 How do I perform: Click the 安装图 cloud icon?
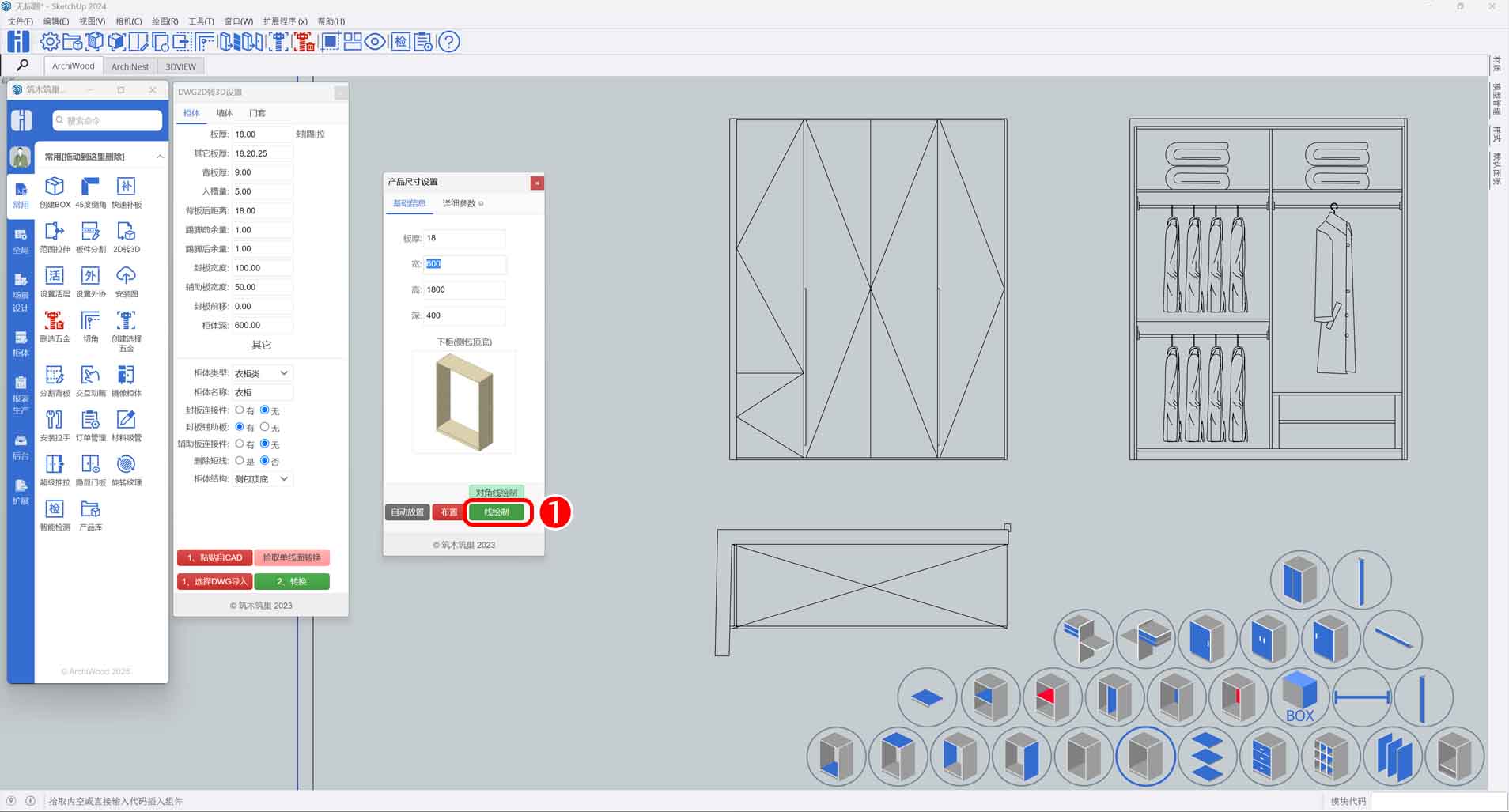(126, 276)
